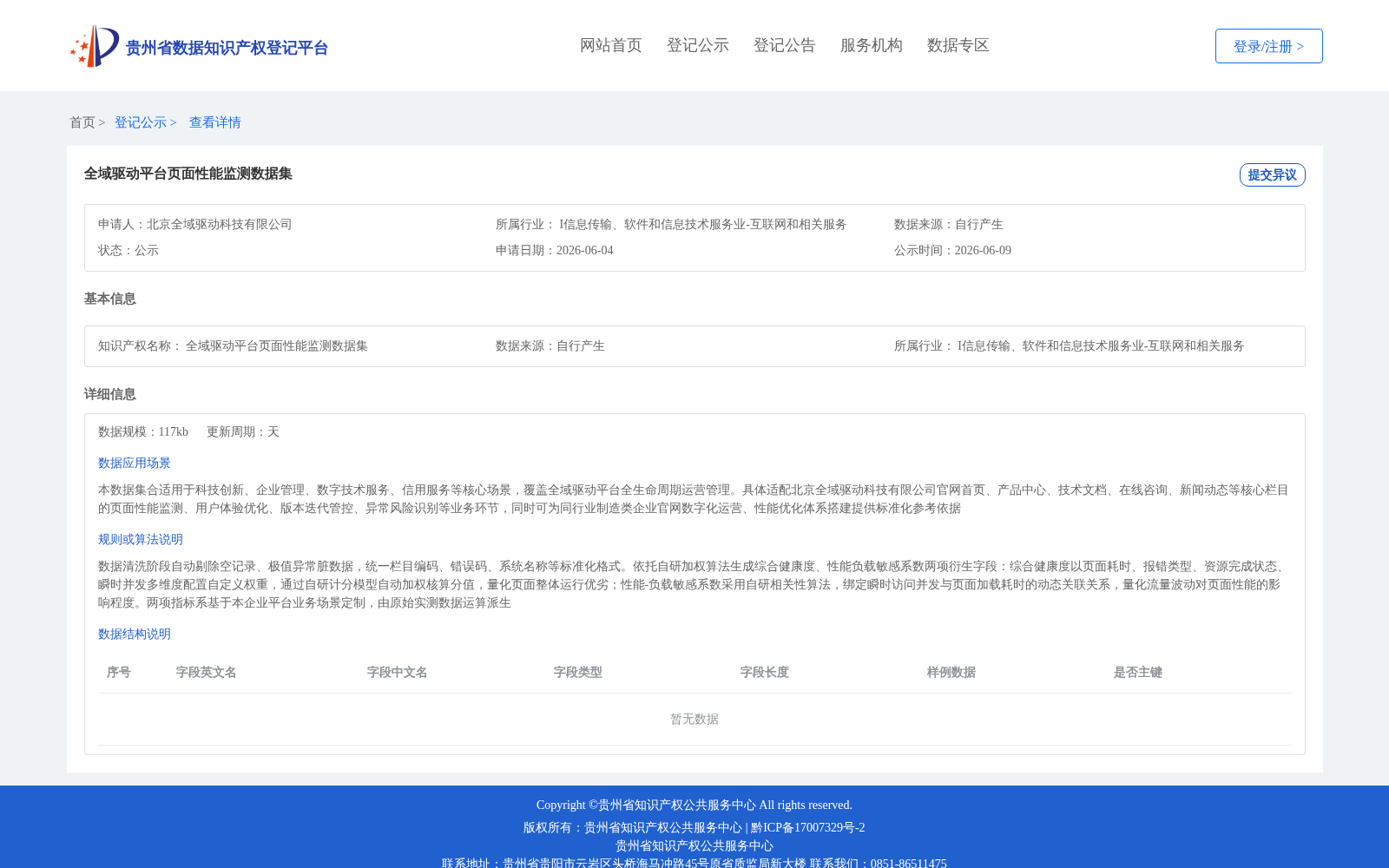Screen dimensions: 1389x868
Task: Click the 更新周期：天 text
Action: pyautogui.click(x=243, y=431)
